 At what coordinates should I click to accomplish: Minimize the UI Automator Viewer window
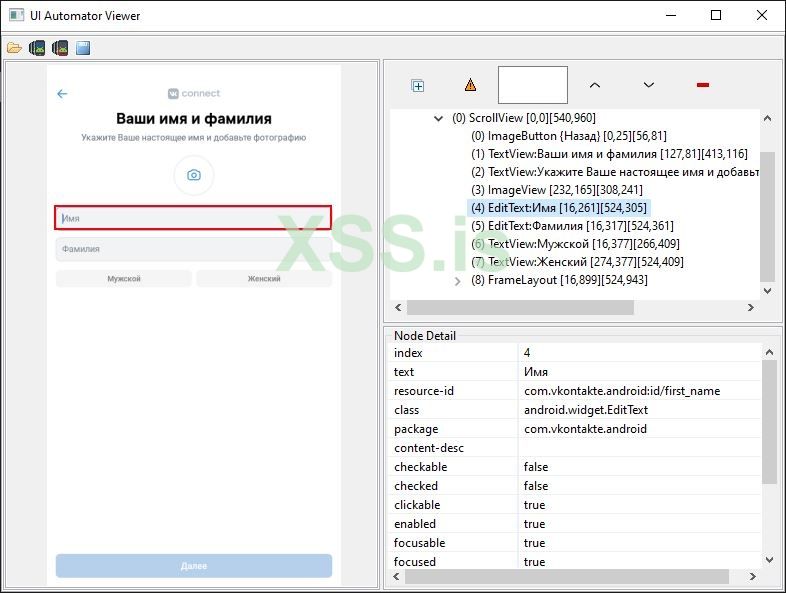click(671, 15)
